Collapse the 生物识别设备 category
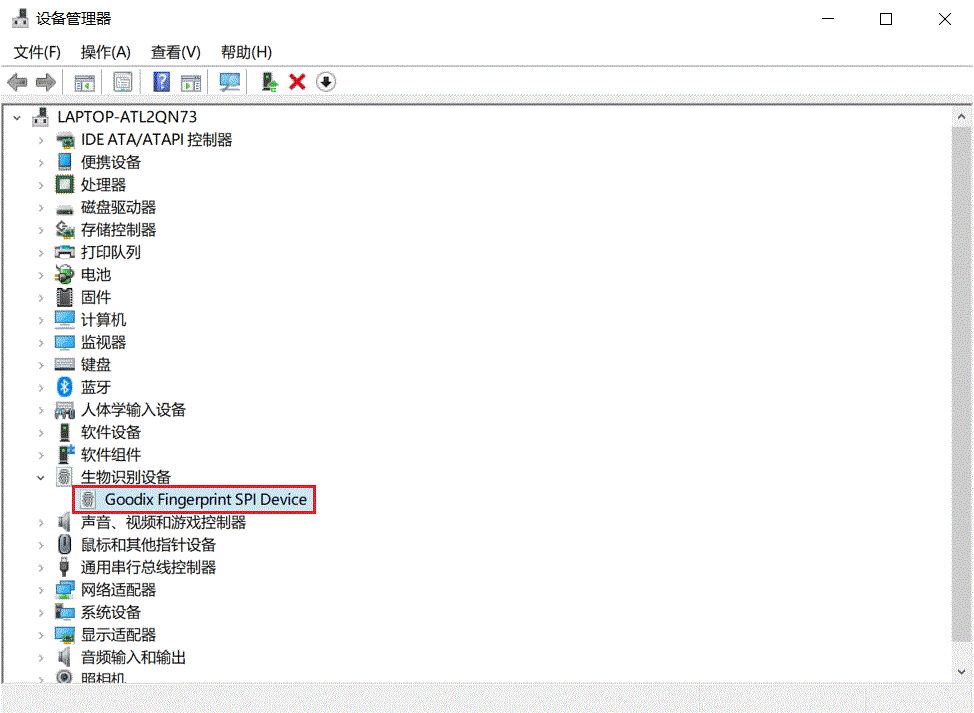Viewport: 974px width, 713px height. click(41, 478)
